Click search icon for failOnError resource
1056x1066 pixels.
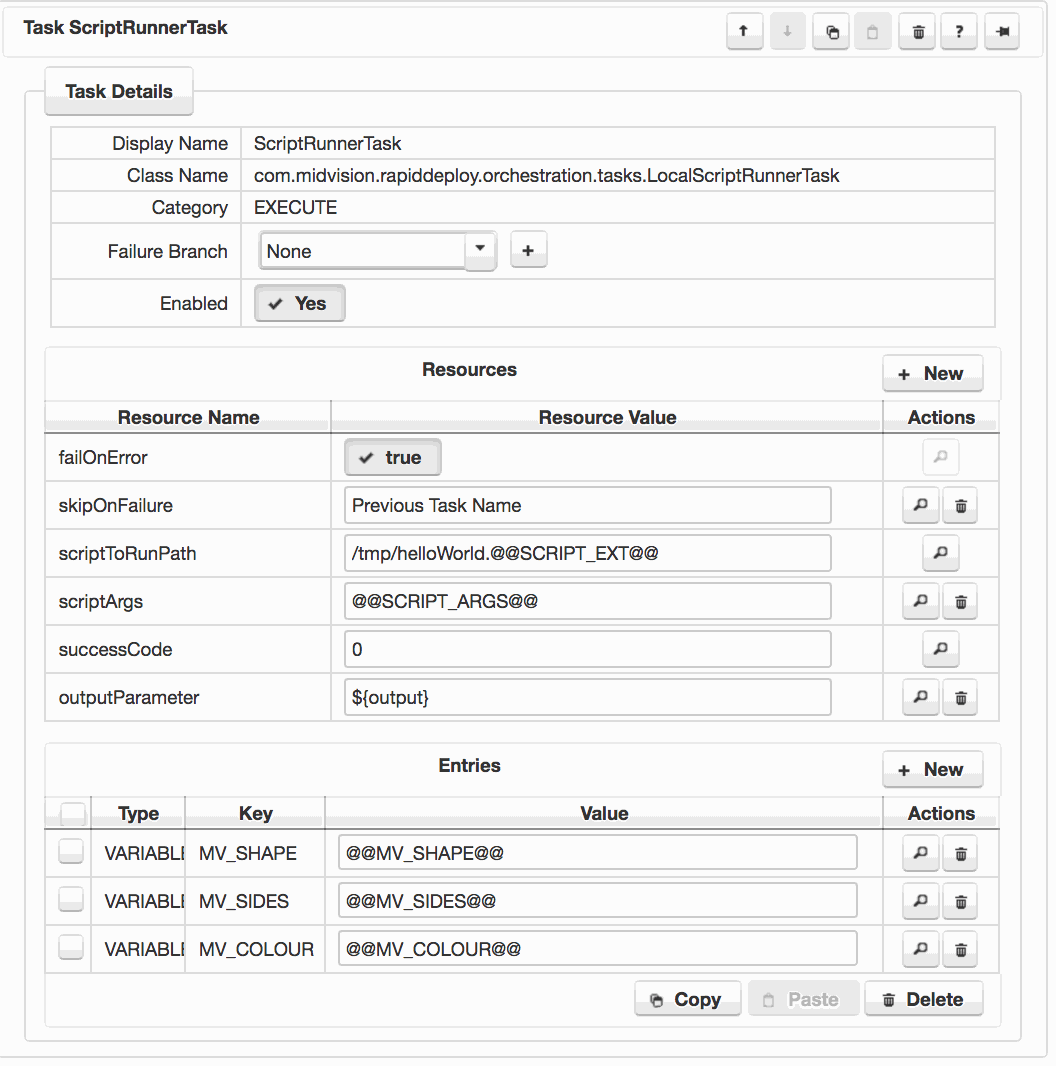940,457
